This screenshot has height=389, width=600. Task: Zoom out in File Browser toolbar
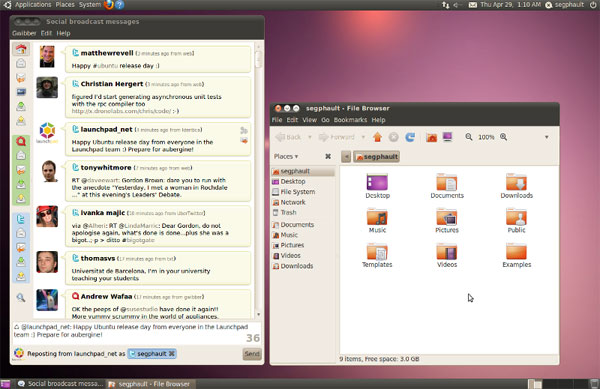coord(469,137)
